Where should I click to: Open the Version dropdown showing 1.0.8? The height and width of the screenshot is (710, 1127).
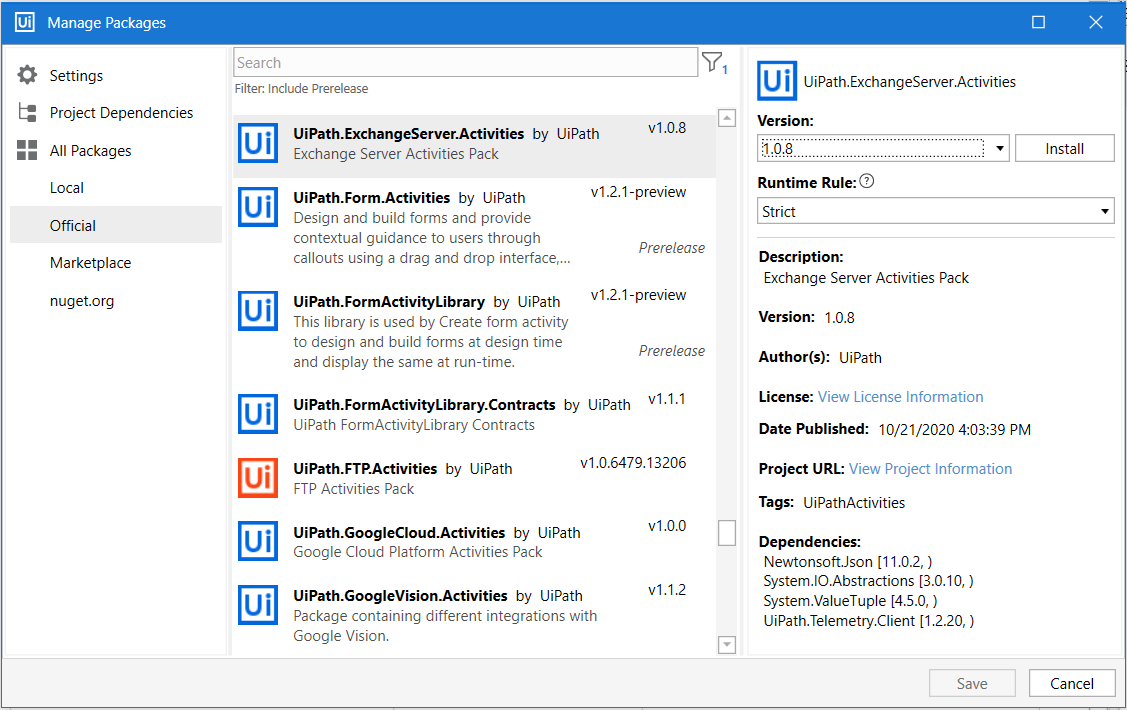[x=883, y=149]
